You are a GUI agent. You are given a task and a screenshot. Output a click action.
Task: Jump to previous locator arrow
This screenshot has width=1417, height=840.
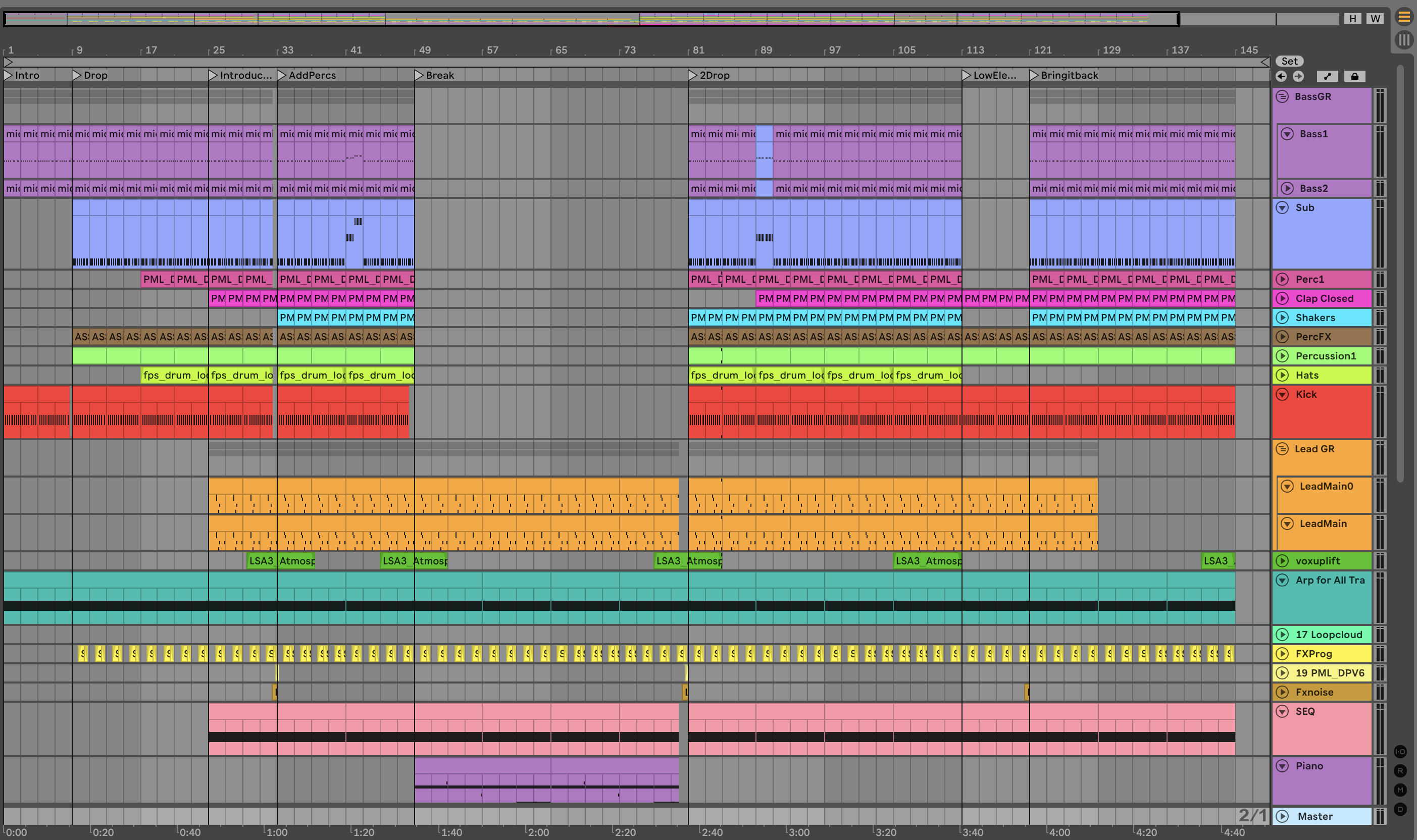coord(1281,76)
